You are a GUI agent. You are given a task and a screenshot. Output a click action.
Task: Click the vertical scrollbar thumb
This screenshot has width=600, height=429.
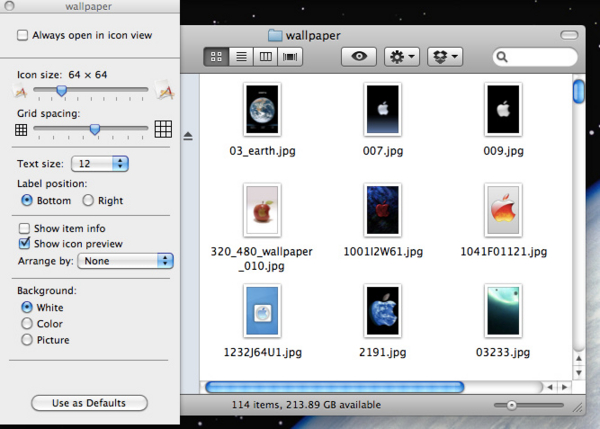tap(579, 91)
